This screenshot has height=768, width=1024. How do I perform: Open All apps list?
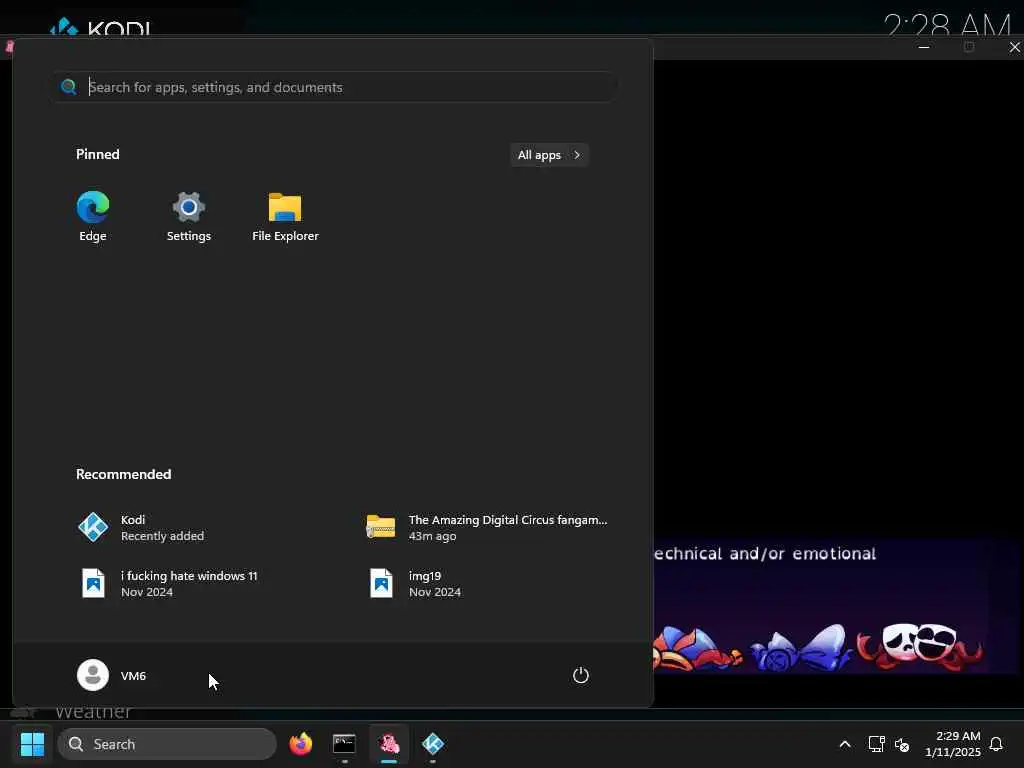point(549,155)
